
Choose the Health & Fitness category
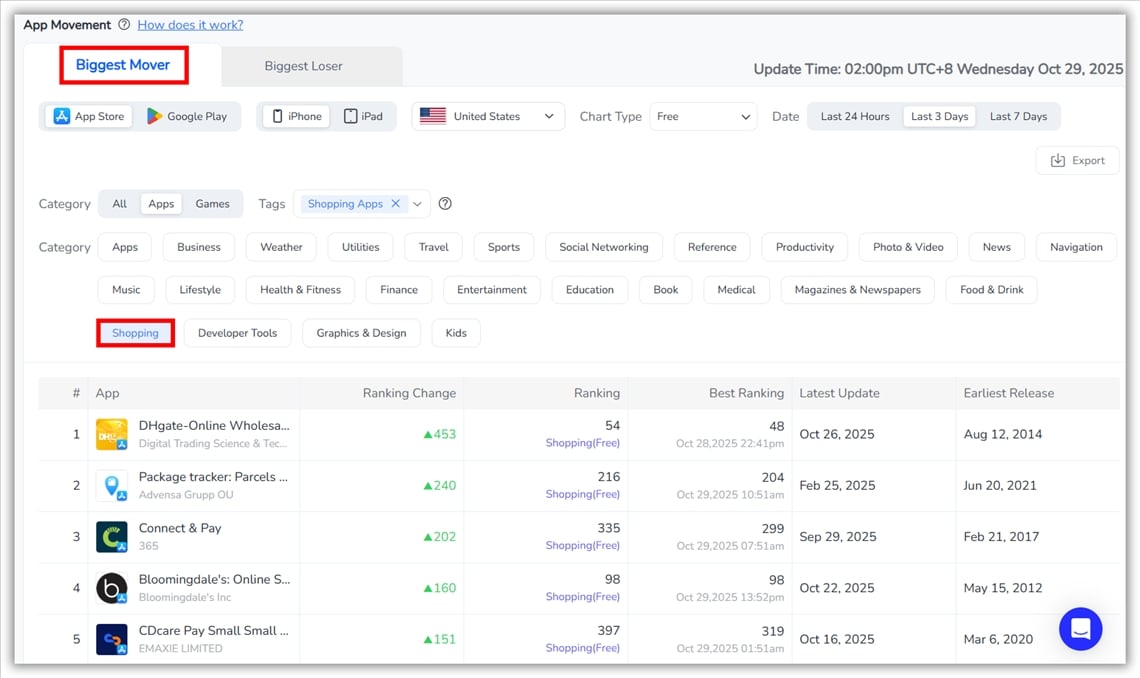point(300,290)
